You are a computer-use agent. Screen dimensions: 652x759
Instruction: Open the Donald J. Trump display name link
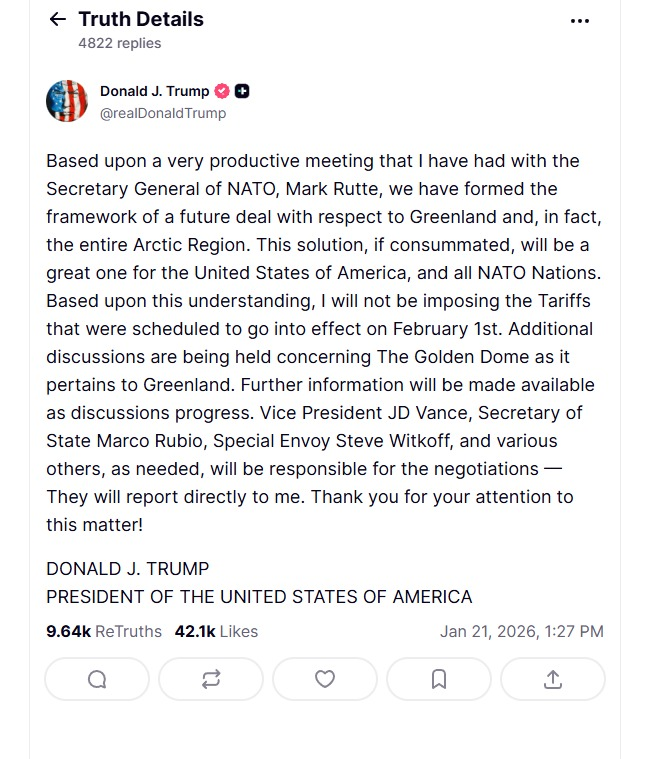[x=154, y=91]
